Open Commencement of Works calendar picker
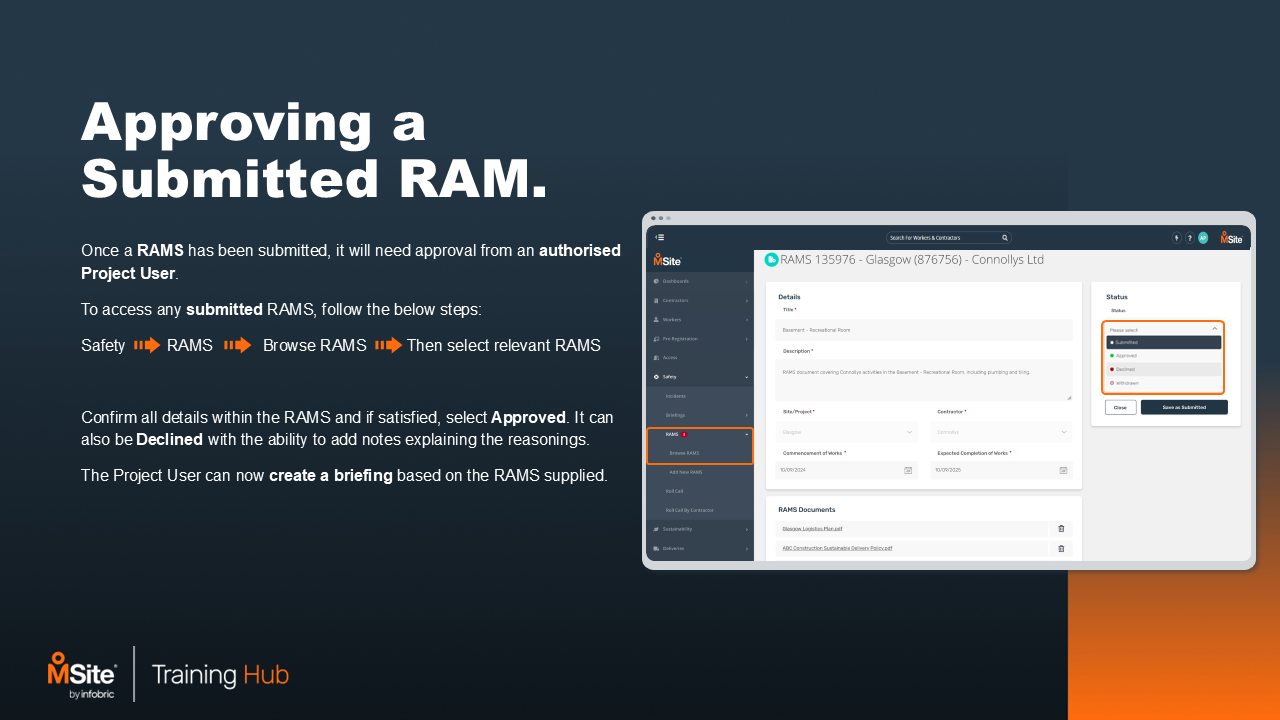Viewport: 1280px width, 720px height. pyautogui.click(x=908, y=470)
